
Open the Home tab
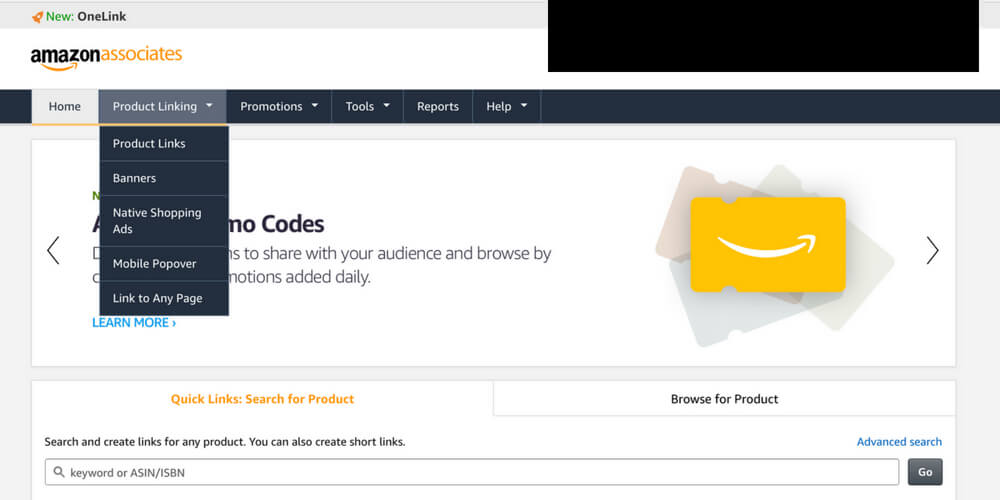click(x=65, y=107)
